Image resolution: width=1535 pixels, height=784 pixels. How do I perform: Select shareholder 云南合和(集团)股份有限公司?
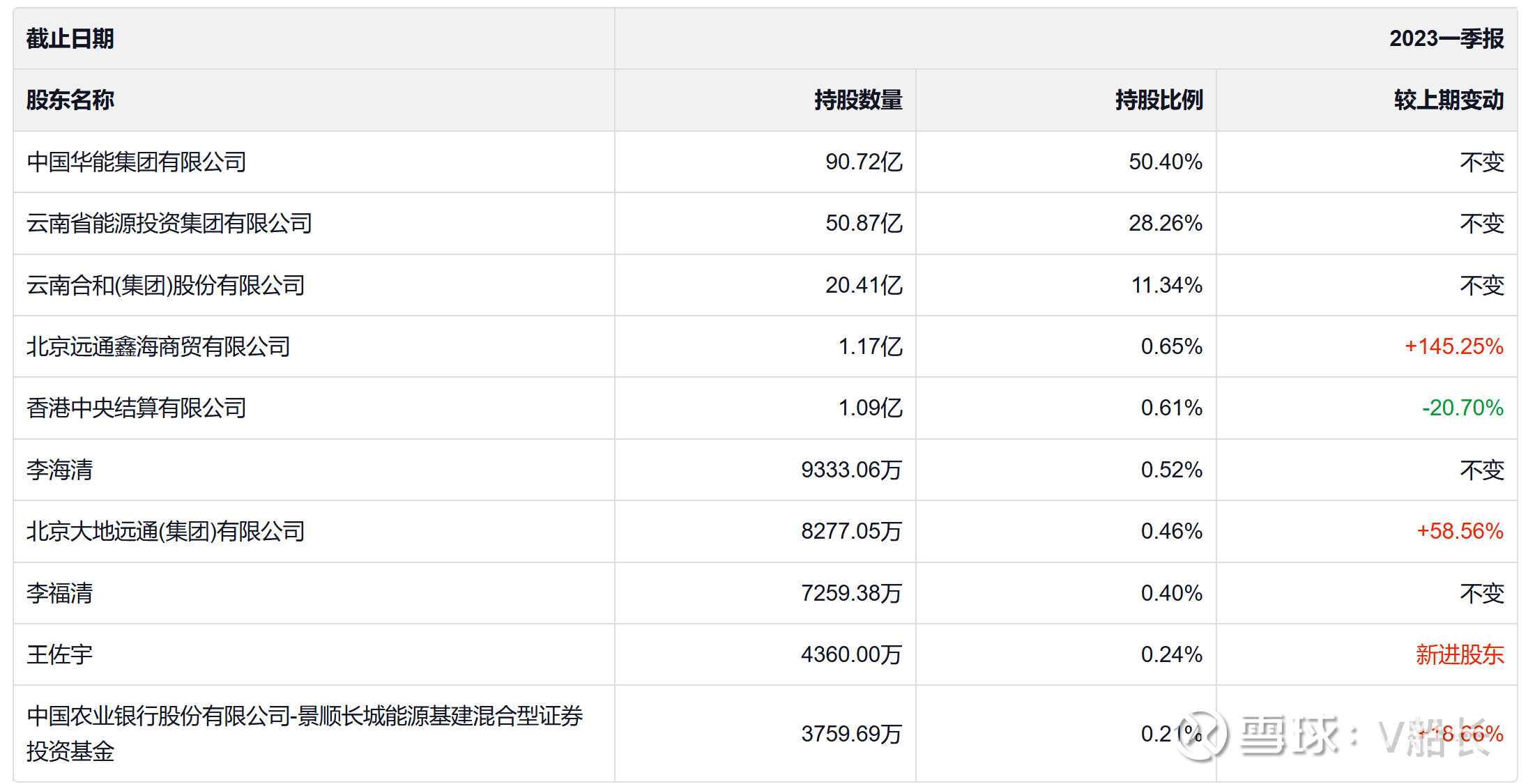[166, 285]
